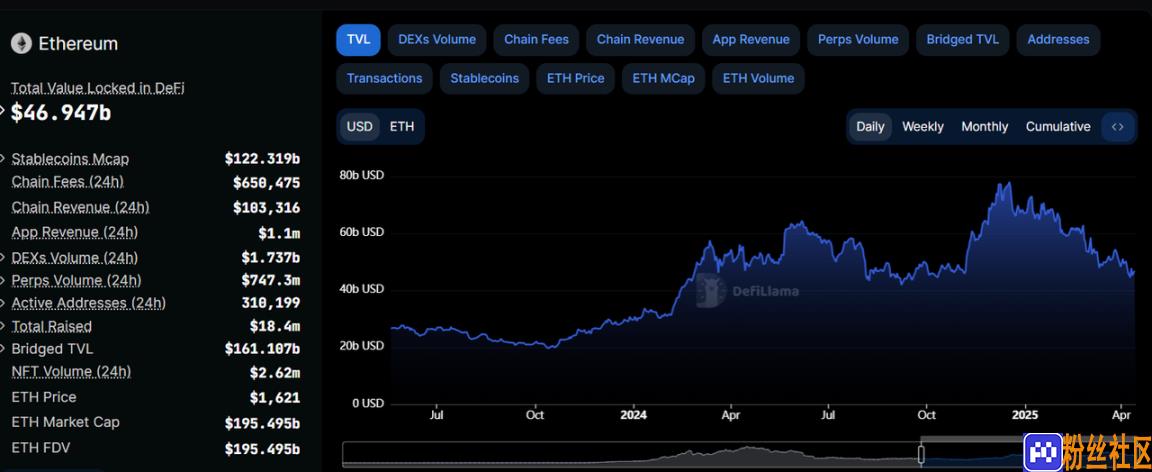1152x472 pixels.
Task: Toggle the App Revenue chart metric
Action: pyautogui.click(x=751, y=40)
